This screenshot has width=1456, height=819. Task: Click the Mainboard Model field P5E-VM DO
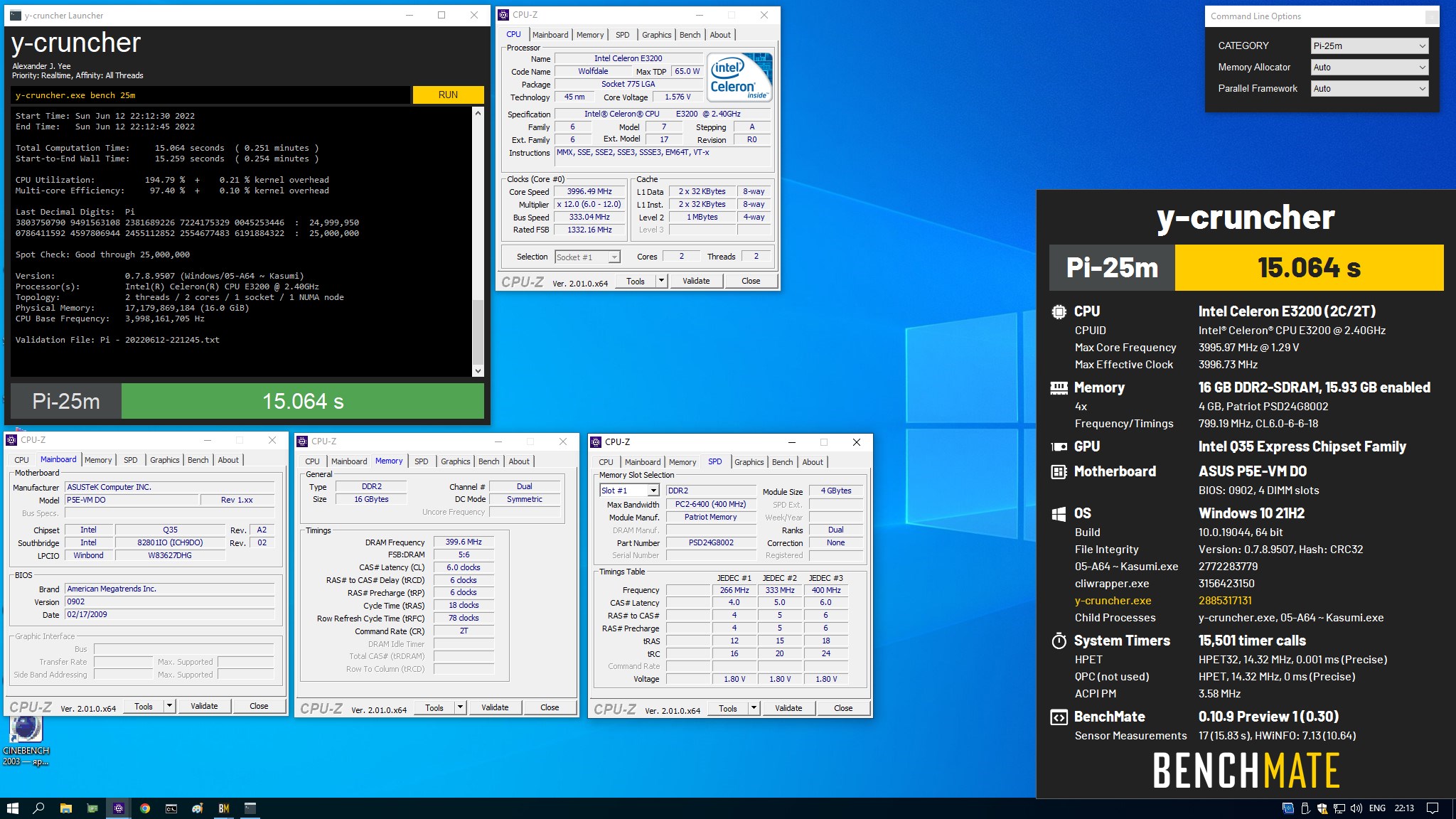132,500
